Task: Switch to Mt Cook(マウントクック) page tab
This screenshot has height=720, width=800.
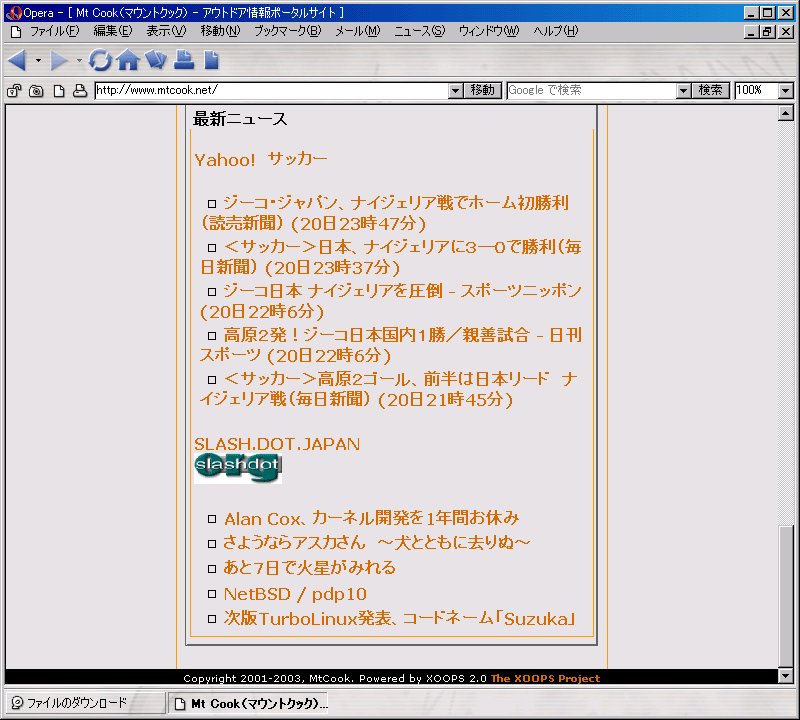Action: click(247, 704)
